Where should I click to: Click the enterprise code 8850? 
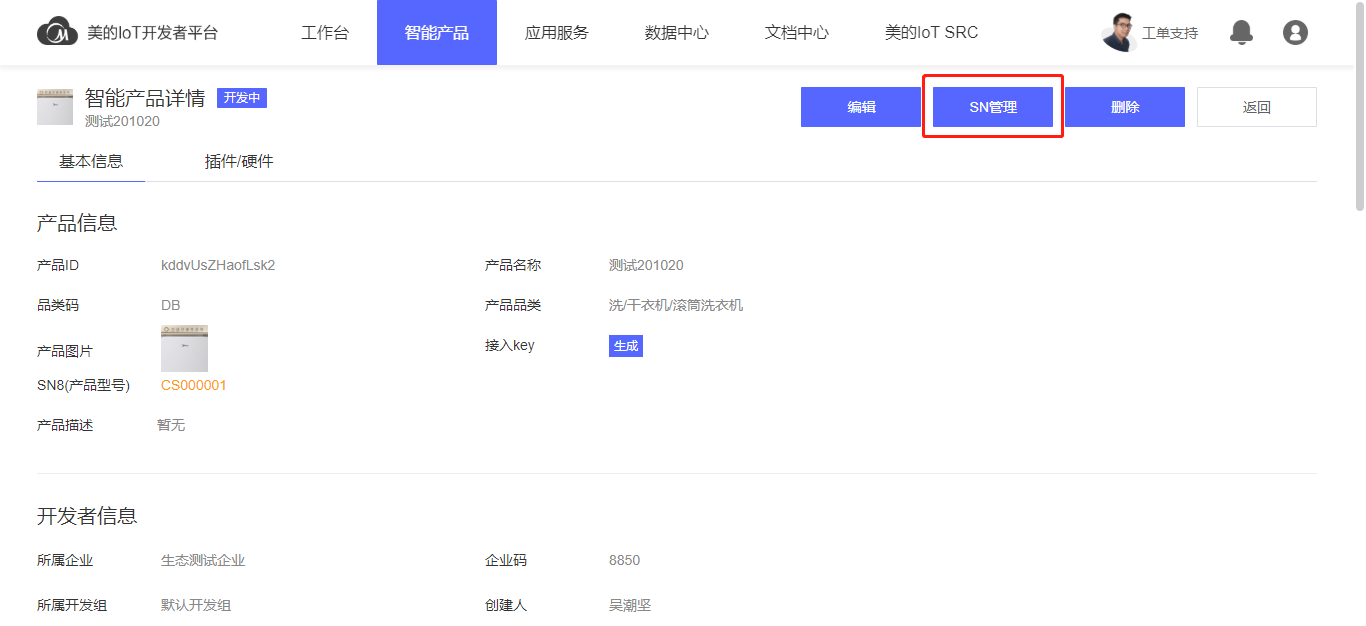pos(624,560)
